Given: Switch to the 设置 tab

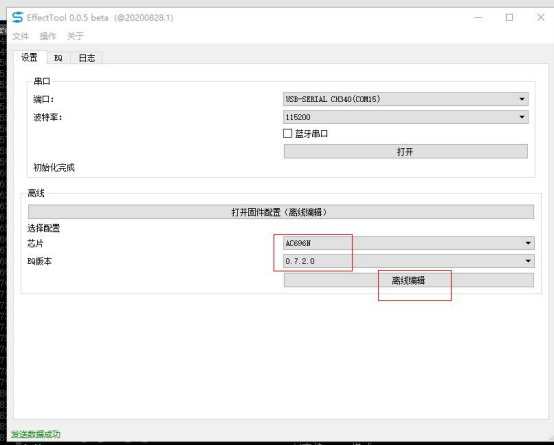Looking at the screenshot, I should pos(30,57).
